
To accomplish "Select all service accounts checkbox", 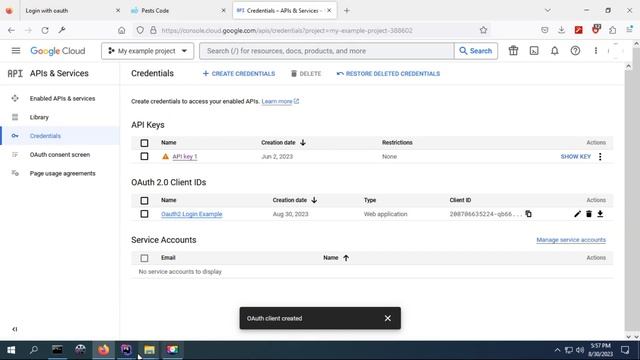I will pyautogui.click(x=144, y=258).
